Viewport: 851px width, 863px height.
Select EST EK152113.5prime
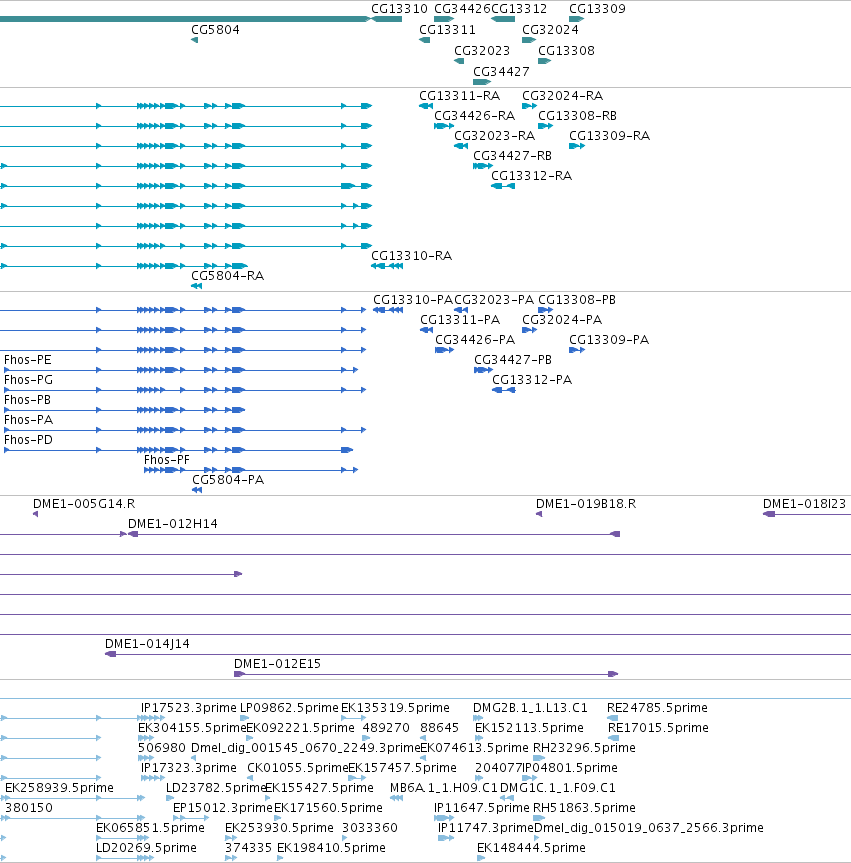529,728
